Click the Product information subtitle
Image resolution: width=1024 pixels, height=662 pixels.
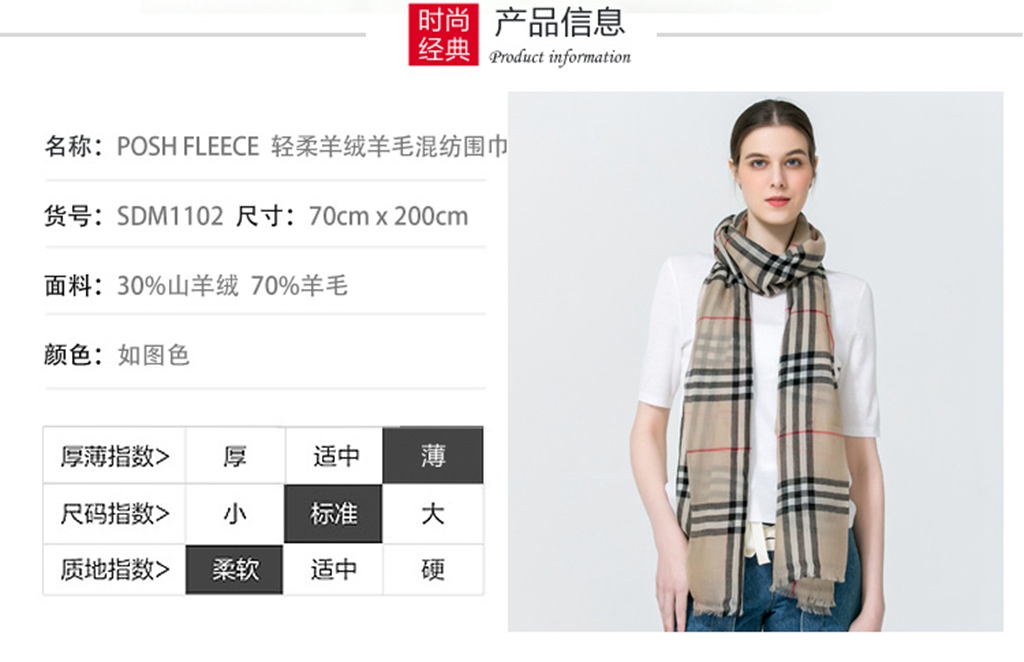point(560,57)
